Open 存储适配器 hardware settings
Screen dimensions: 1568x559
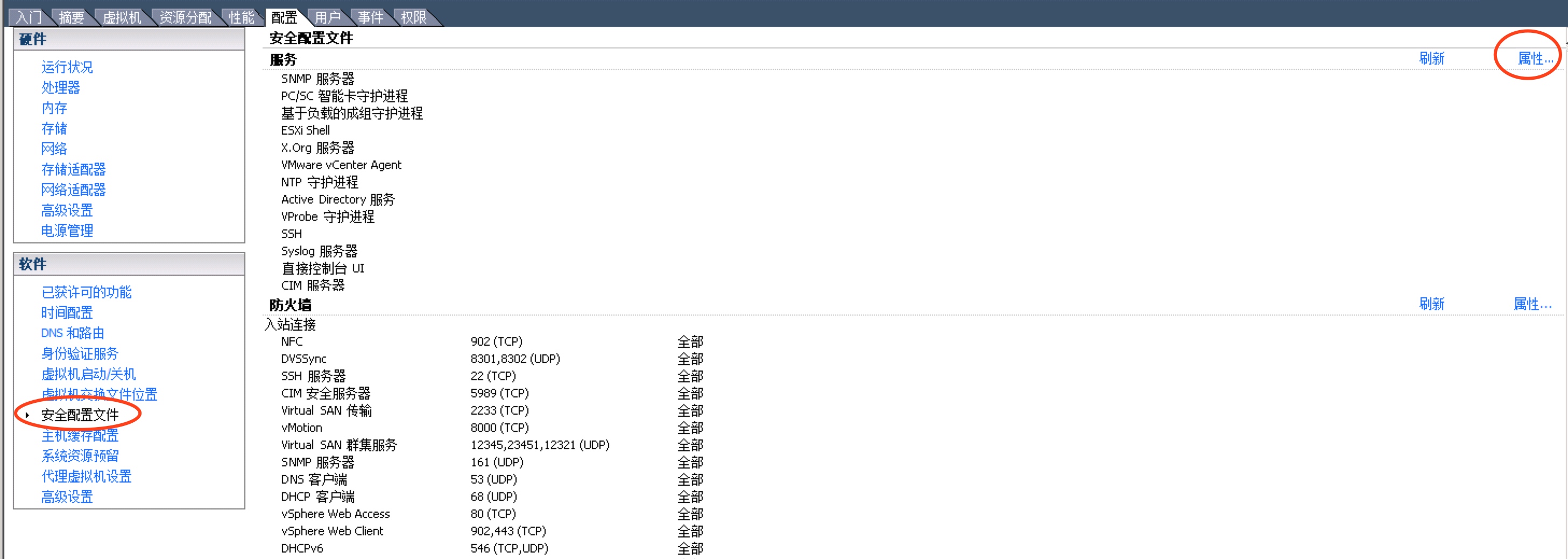point(74,169)
